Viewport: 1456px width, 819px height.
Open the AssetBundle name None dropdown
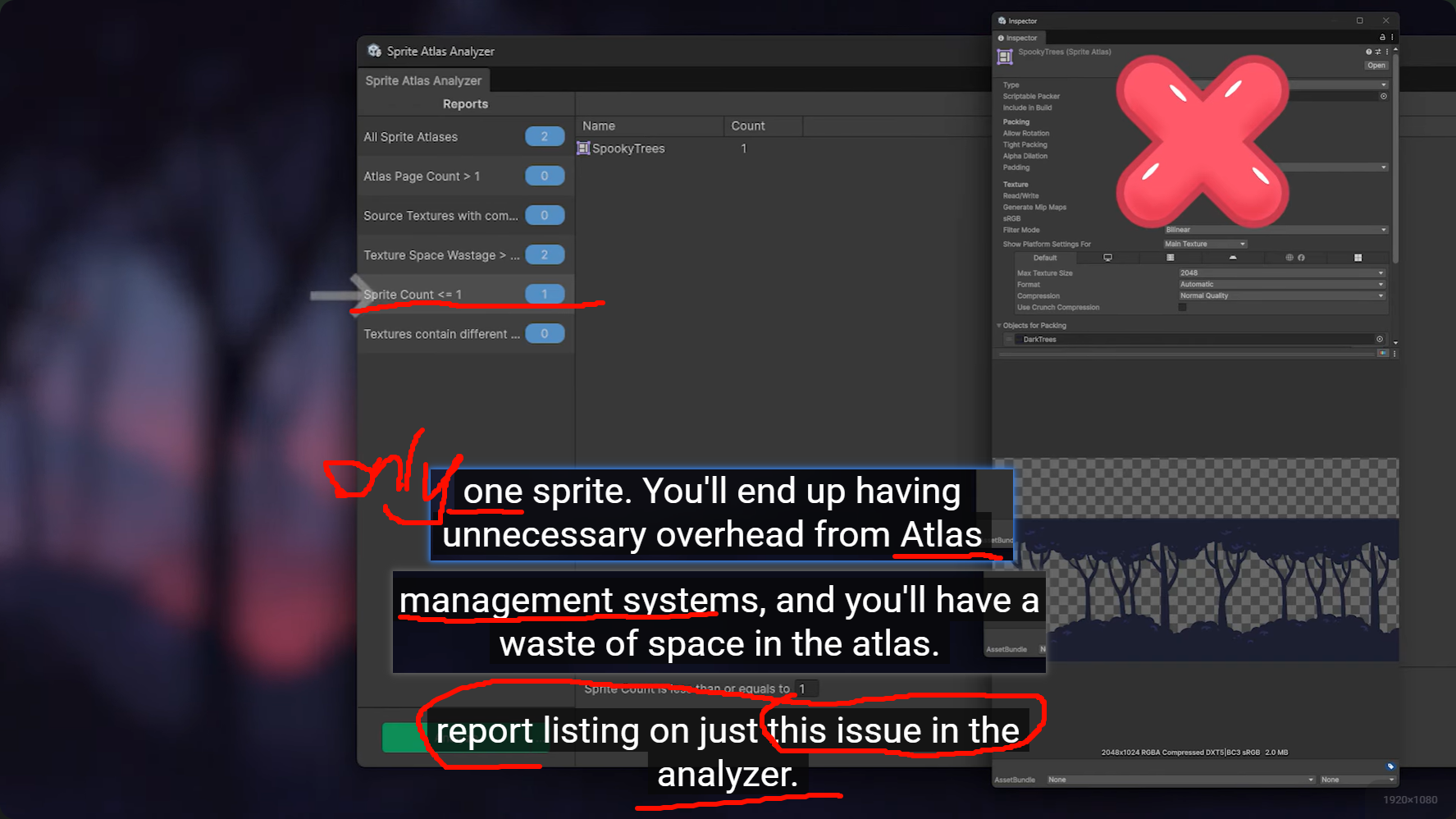[1180, 780]
